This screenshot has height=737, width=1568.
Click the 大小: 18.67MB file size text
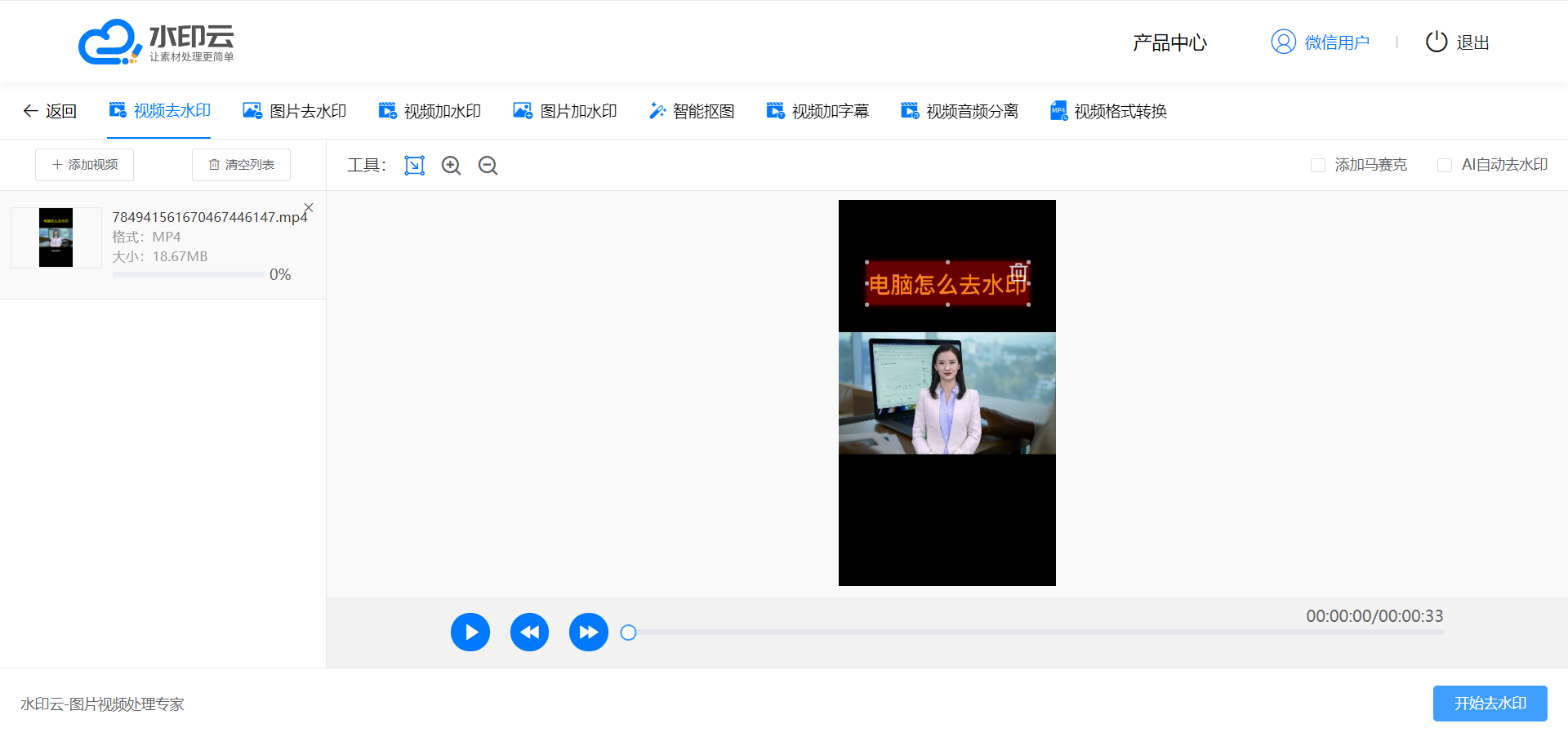pos(160,256)
